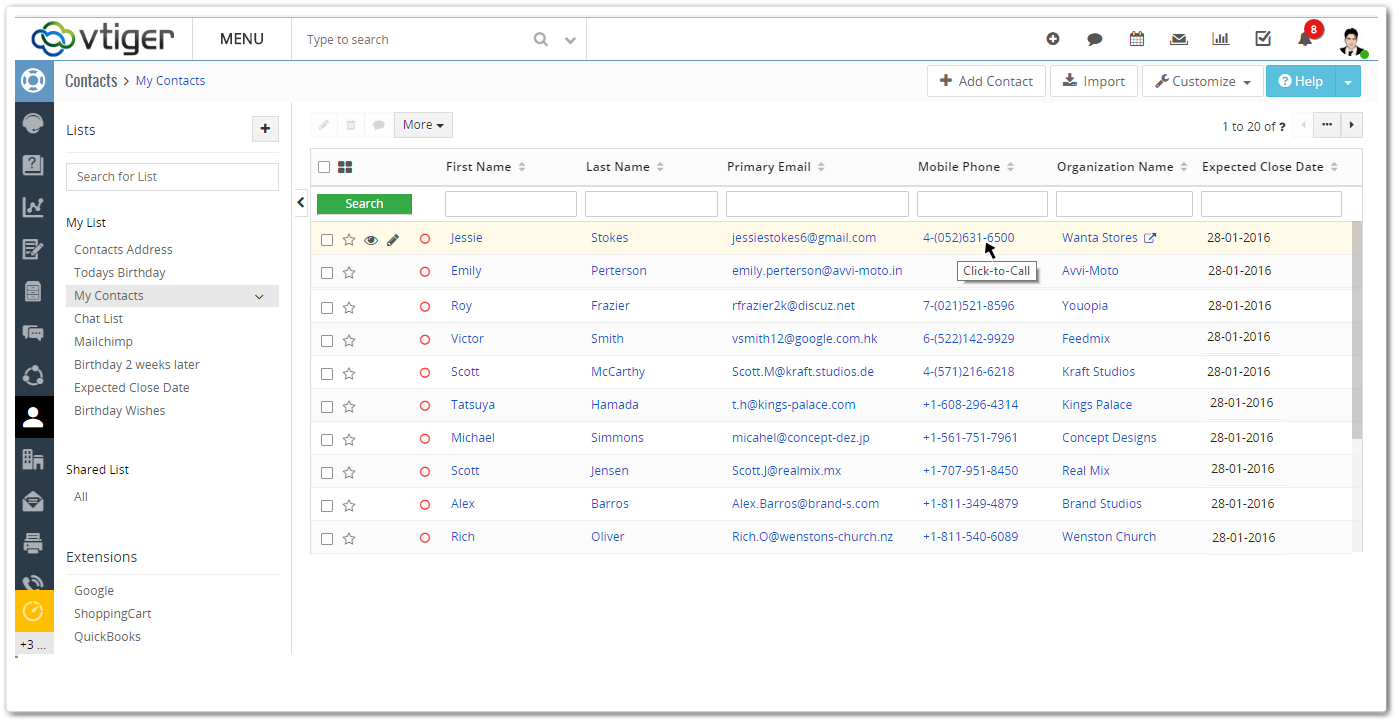Select Mailchimp in My List
This screenshot has height=724, width=1399.
coord(103,342)
